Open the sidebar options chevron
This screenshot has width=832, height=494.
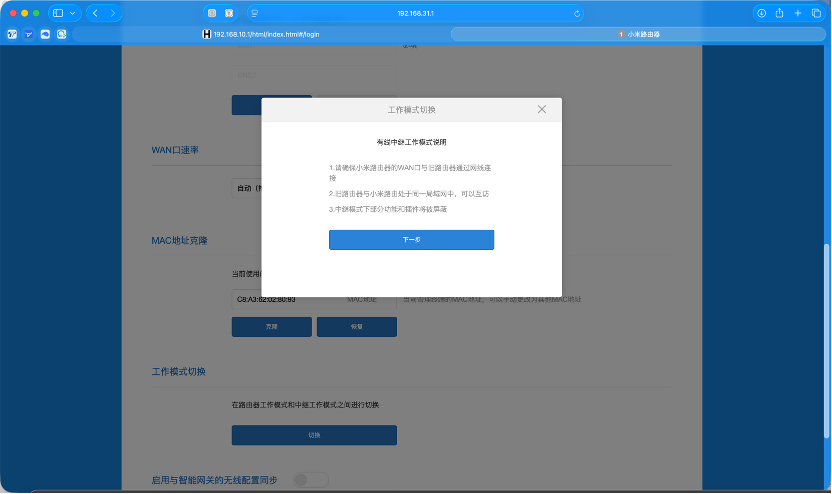tap(72, 13)
